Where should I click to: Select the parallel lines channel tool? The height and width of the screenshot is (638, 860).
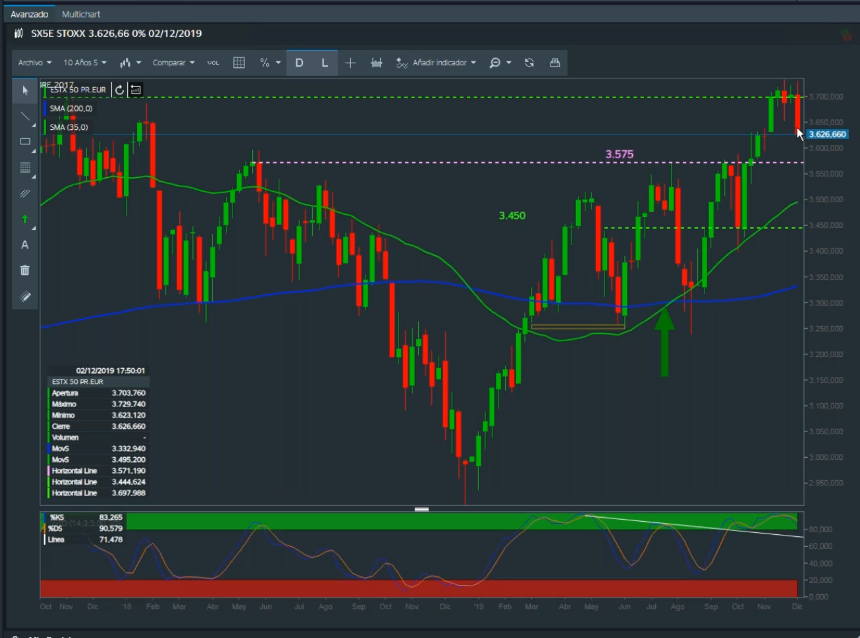point(25,194)
